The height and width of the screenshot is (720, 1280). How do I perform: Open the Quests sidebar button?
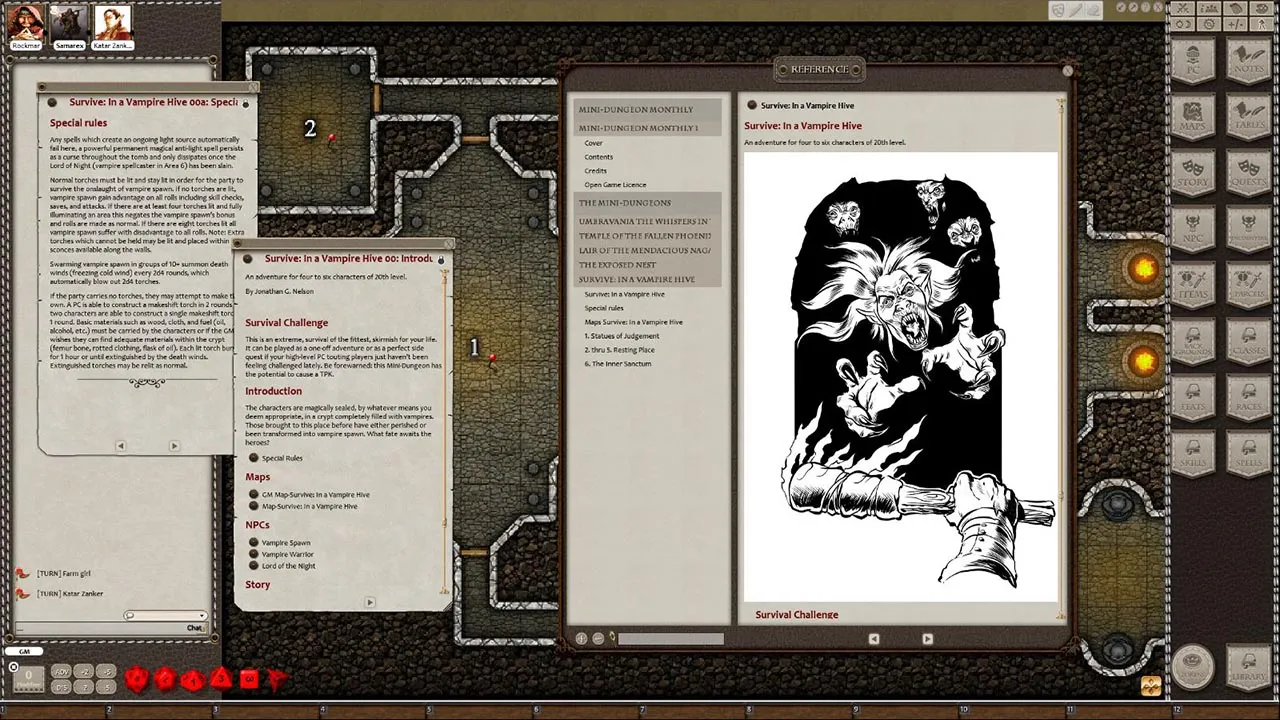click(1248, 175)
